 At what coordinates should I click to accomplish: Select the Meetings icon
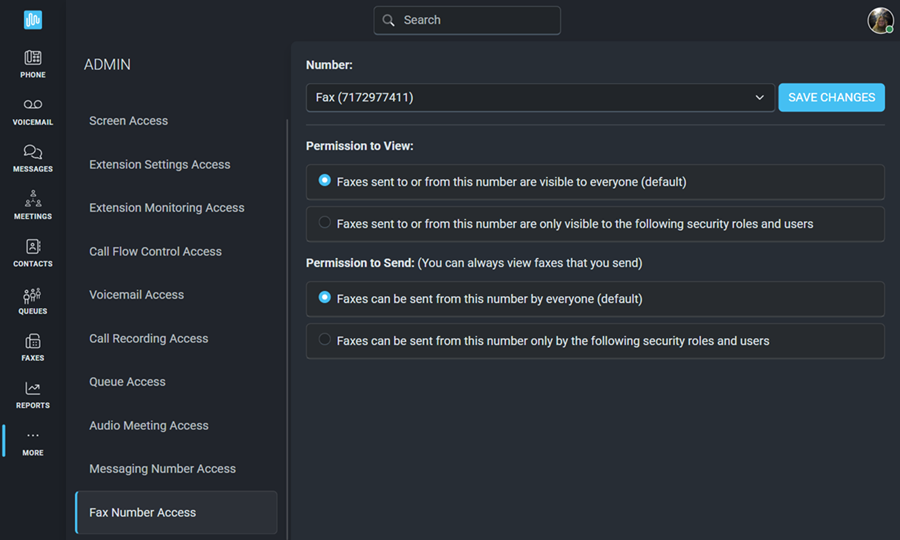click(x=33, y=199)
